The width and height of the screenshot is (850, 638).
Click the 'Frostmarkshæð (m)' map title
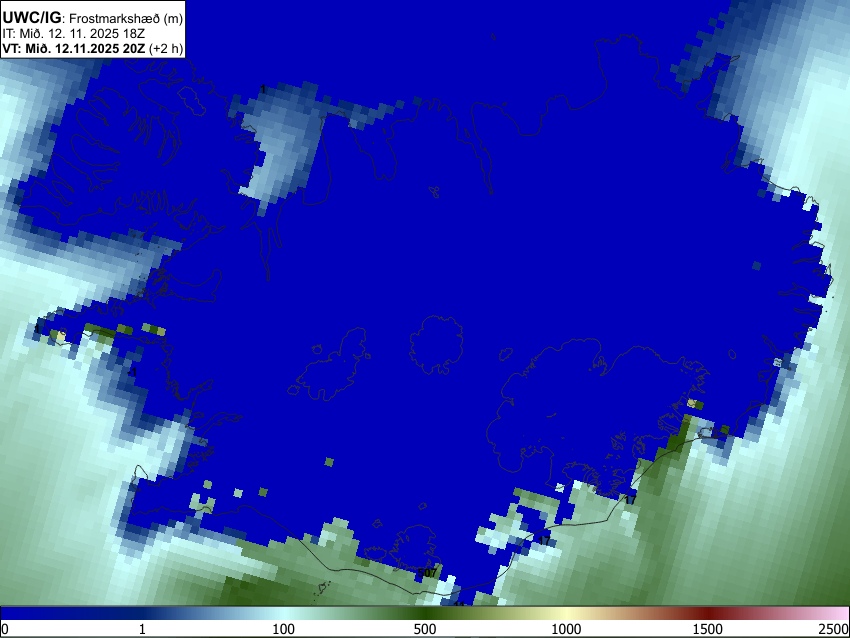126,19
